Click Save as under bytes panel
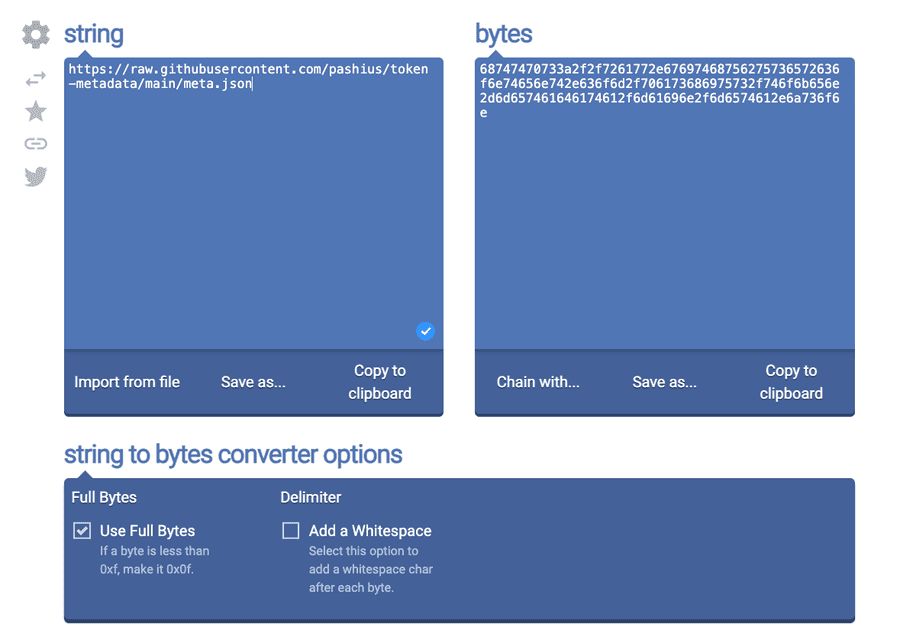The image size is (900, 634). click(664, 382)
